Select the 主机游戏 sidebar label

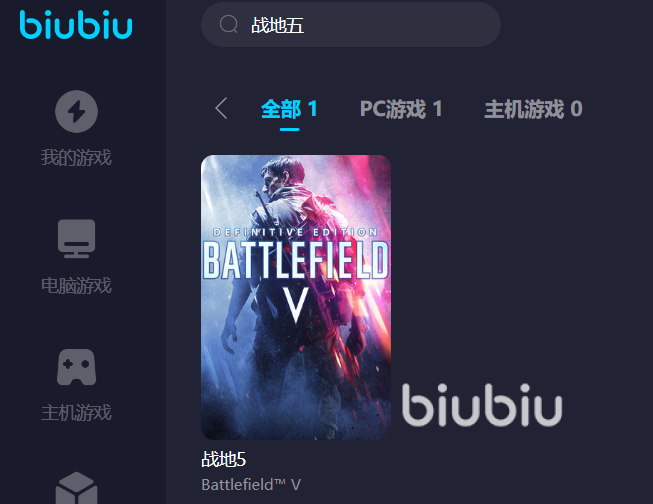coord(76,412)
